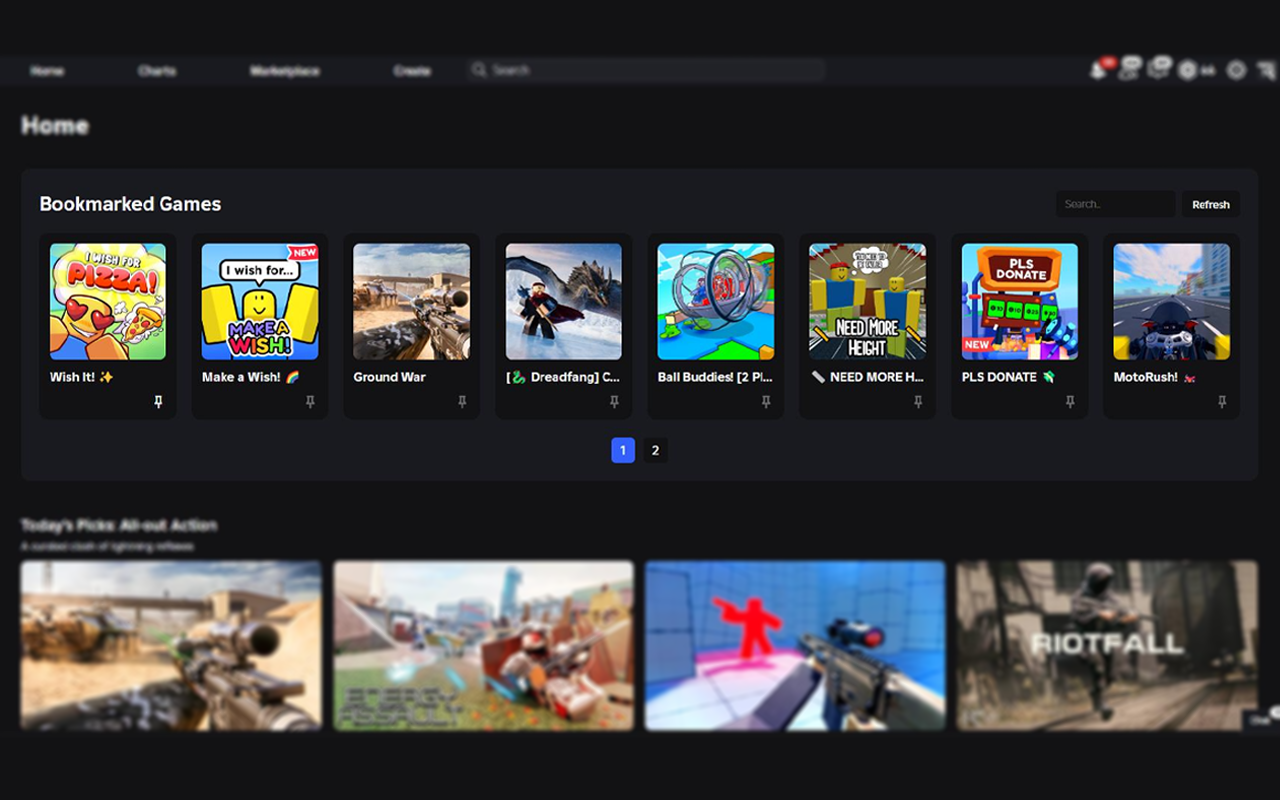Click the search magnifier icon in the navbar
This screenshot has width=1280, height=800.
(x=479, y=70)
